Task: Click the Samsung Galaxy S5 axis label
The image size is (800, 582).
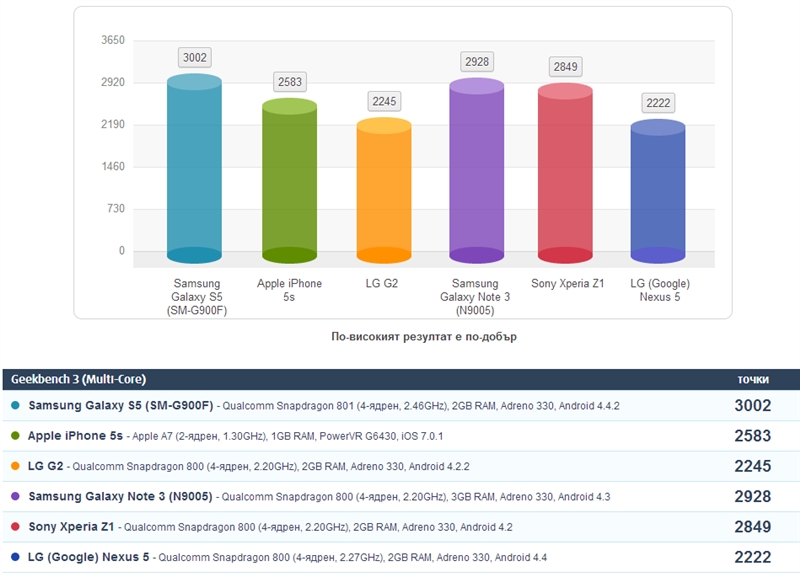Action: [x=196, y=297]
